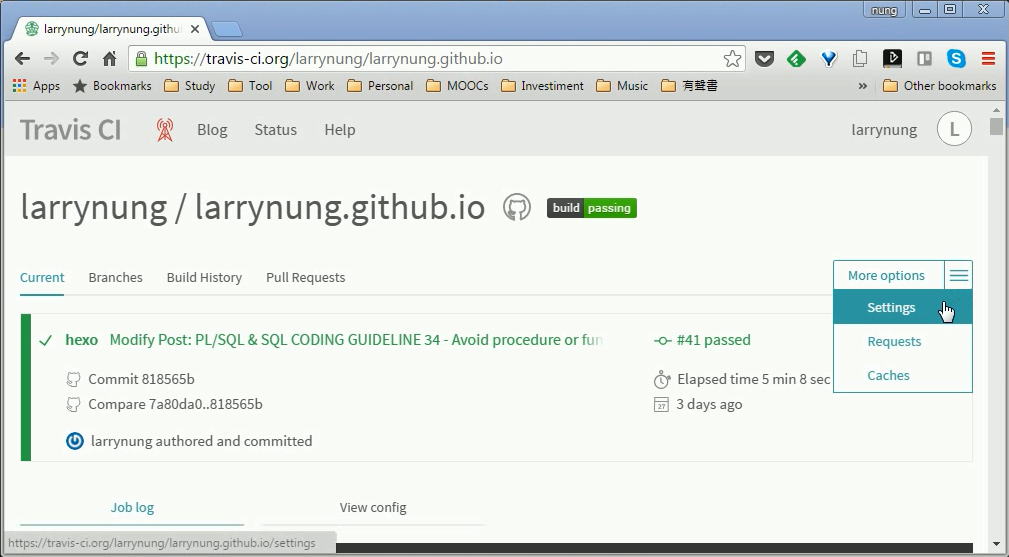
Task: Show hidden bookmarks with the chevron
Action: tap(862, 86)
